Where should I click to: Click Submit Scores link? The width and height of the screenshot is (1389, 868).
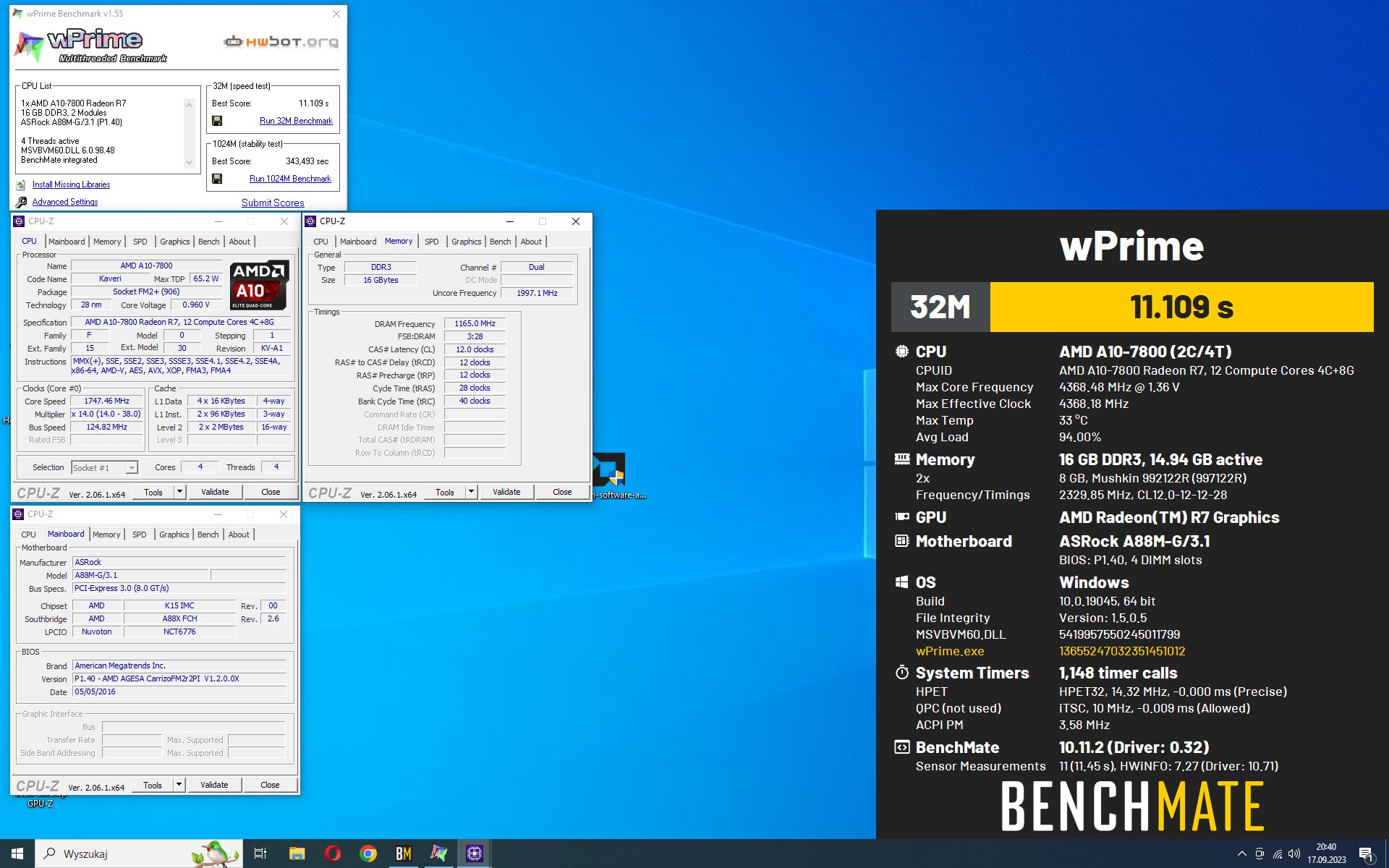click(x=273, y=203)
